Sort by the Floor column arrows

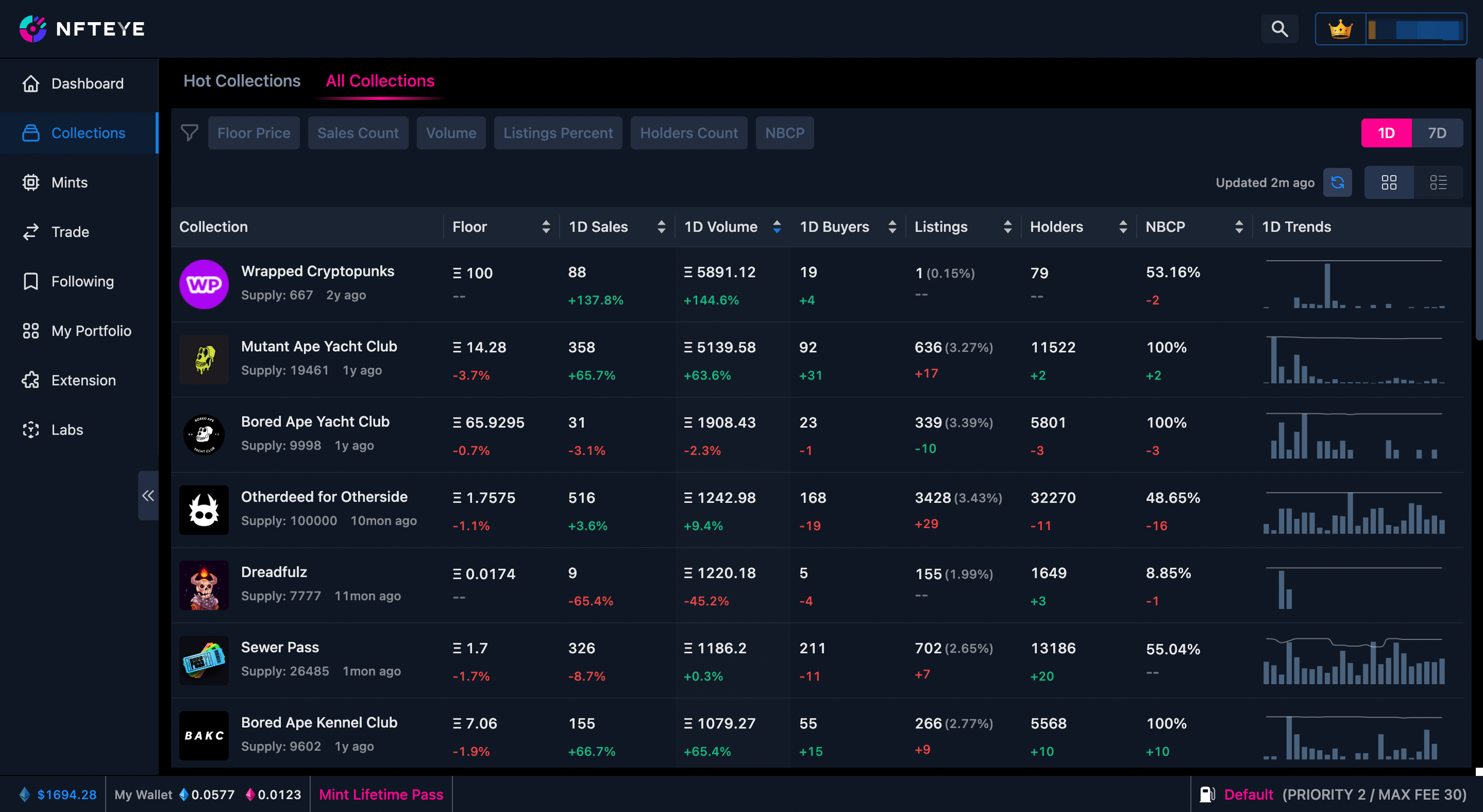coord(546,227)
